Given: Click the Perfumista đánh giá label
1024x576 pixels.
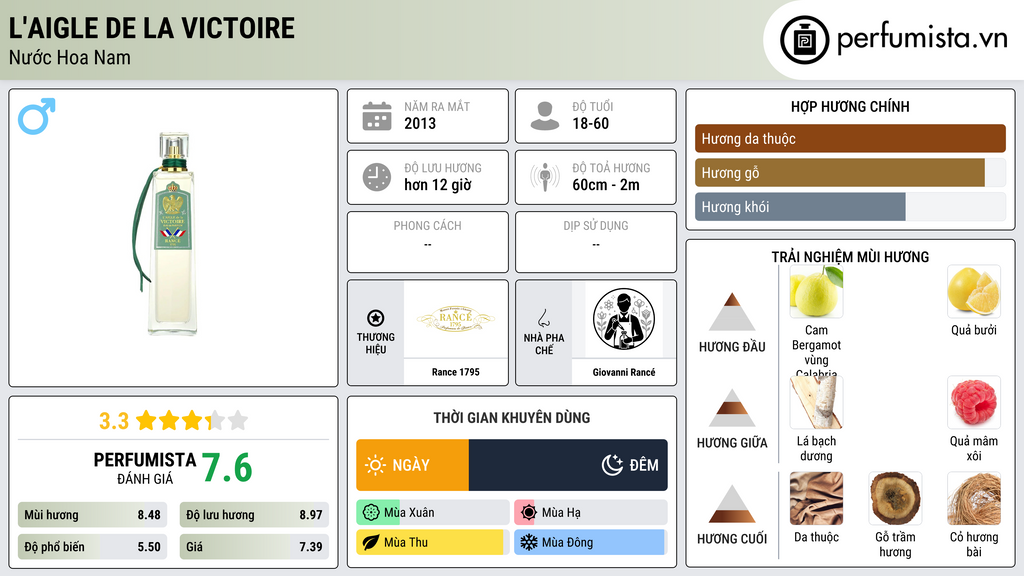Looking at the screenshot, I should click(x=145, y=469).
